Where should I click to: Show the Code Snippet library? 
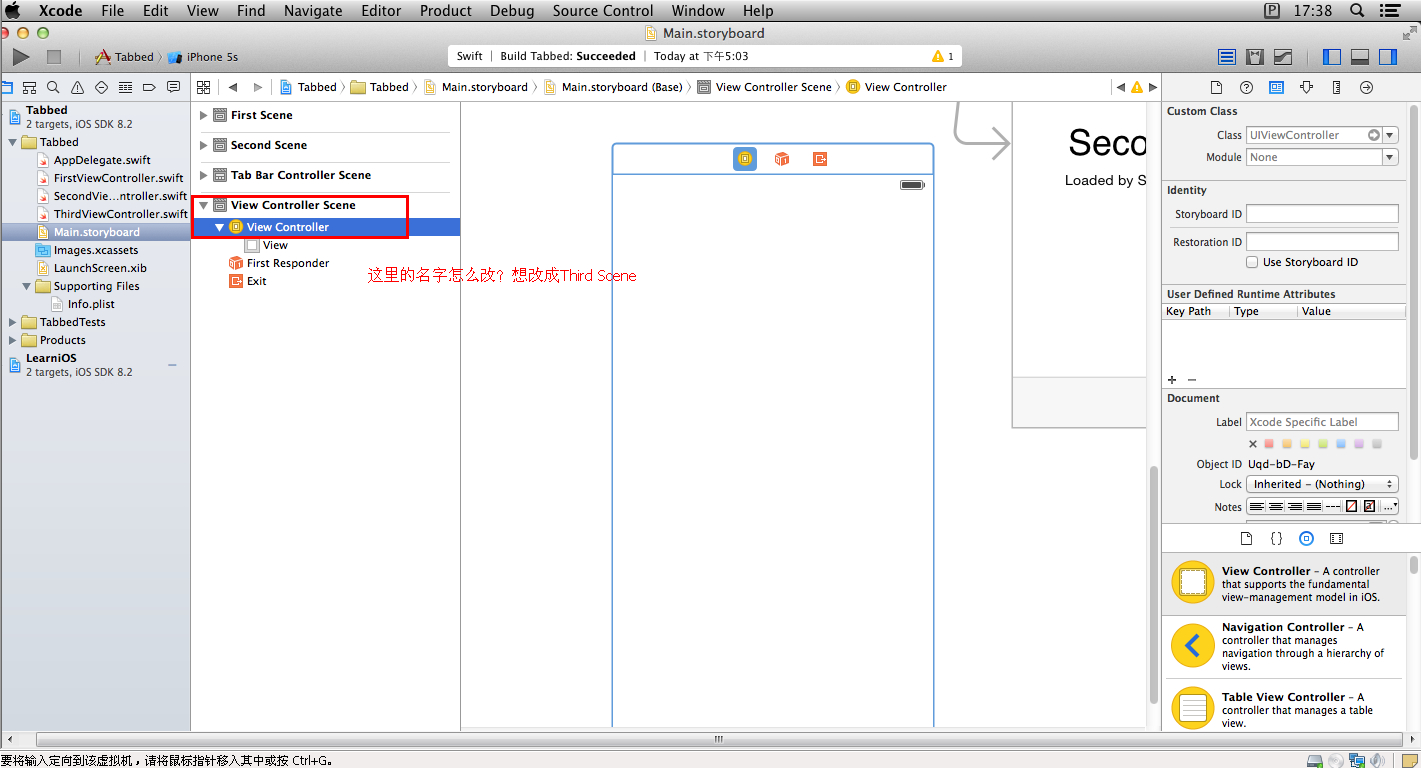pos(1276,538)
